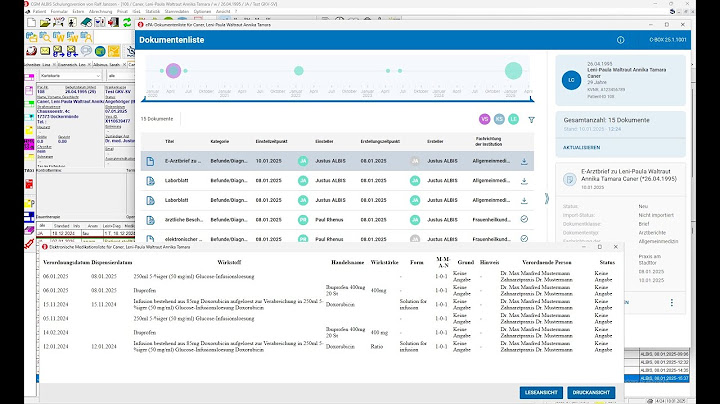Click the DRUCKANSICHT button

(x=591, y=393)
